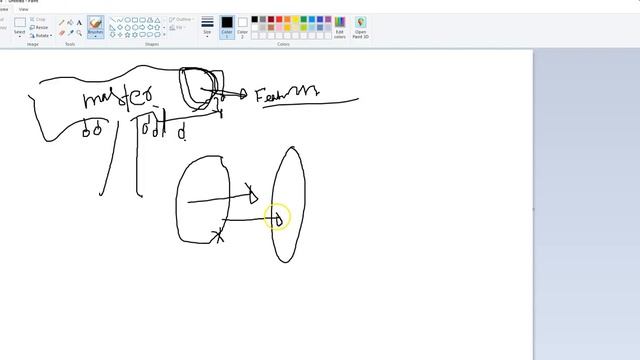Open the Select tool dropdown arrow

coord(20,36)
